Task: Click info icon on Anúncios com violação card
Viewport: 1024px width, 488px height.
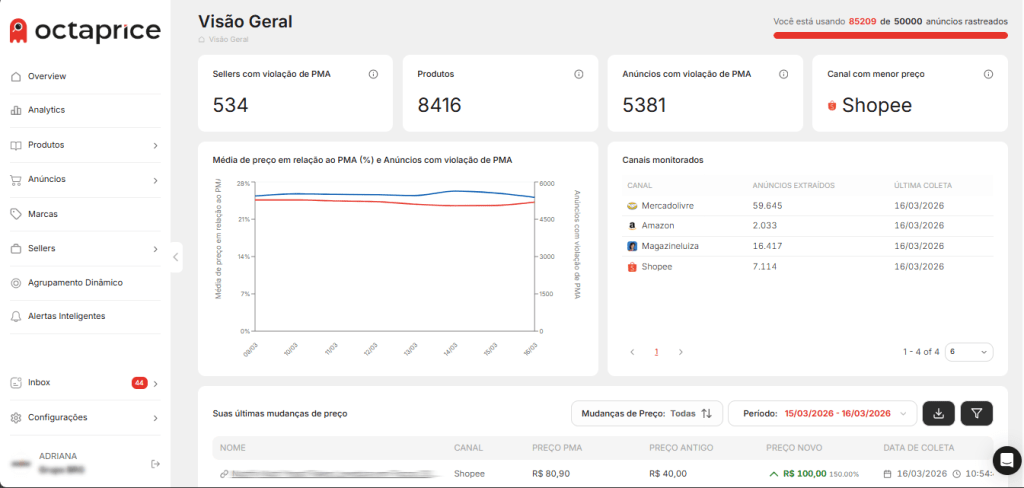Action: pyautogui.click(x=783, y=74)
